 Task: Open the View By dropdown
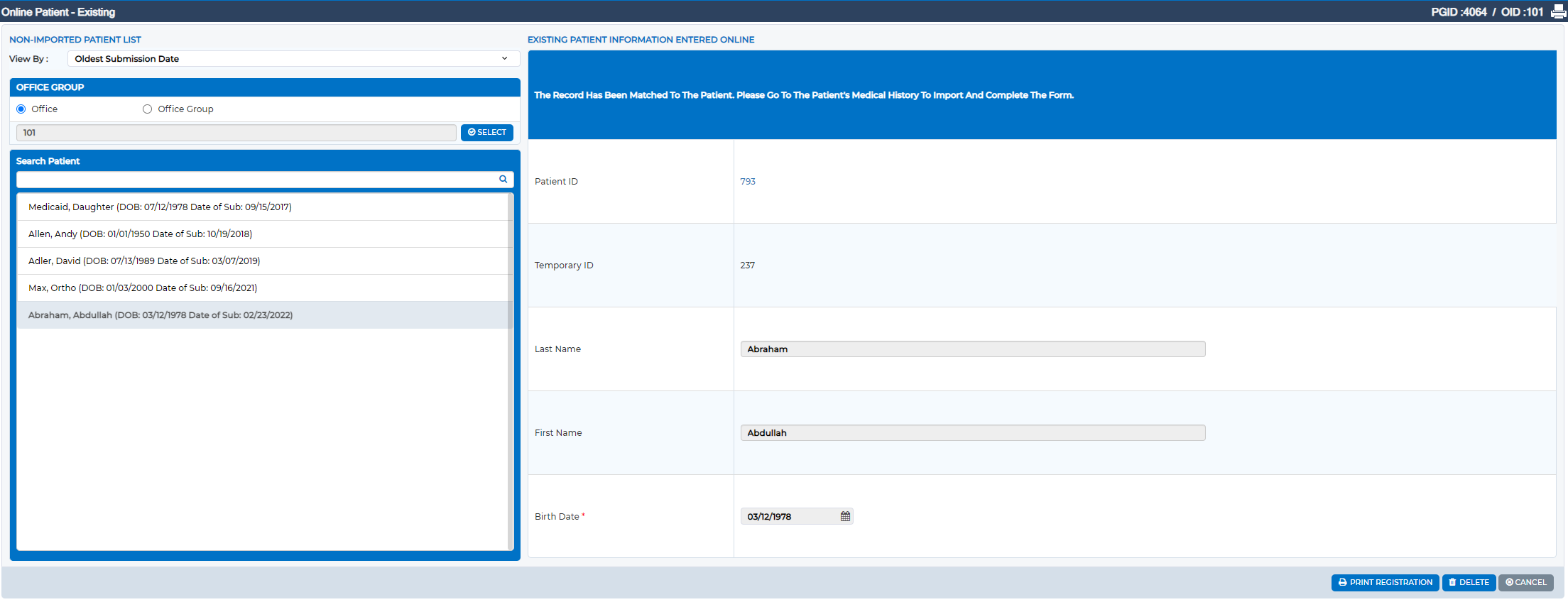click(294, 59)
